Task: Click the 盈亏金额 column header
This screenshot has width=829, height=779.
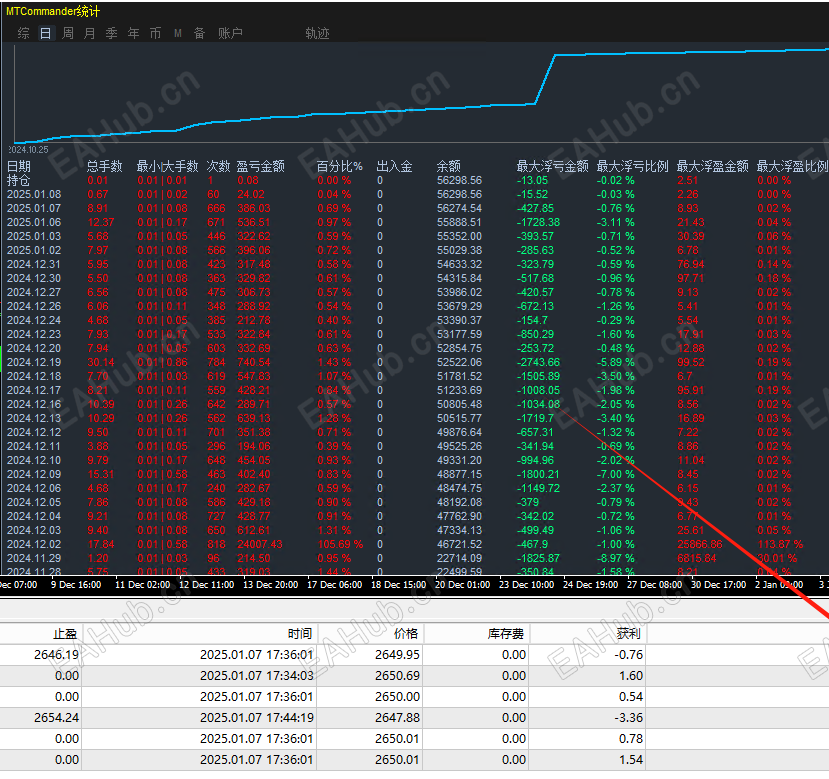Action: point(260,167)
